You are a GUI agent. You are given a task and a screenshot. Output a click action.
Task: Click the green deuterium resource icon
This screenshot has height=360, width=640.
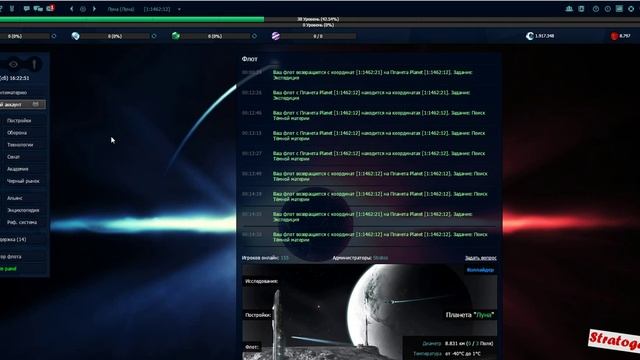pyautogui.click(x=176, y=36)
